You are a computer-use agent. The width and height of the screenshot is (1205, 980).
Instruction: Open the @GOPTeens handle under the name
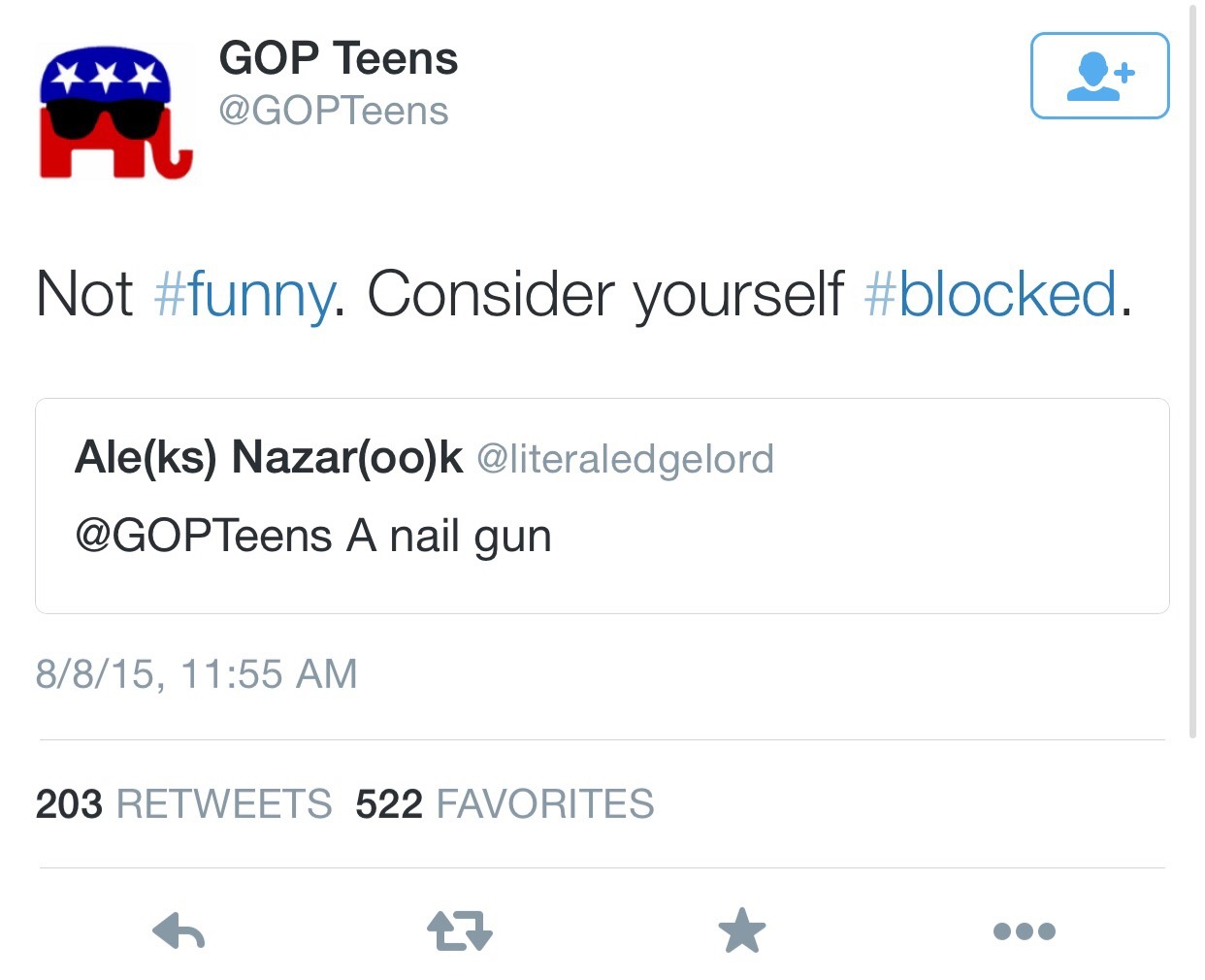pos(334,111)
